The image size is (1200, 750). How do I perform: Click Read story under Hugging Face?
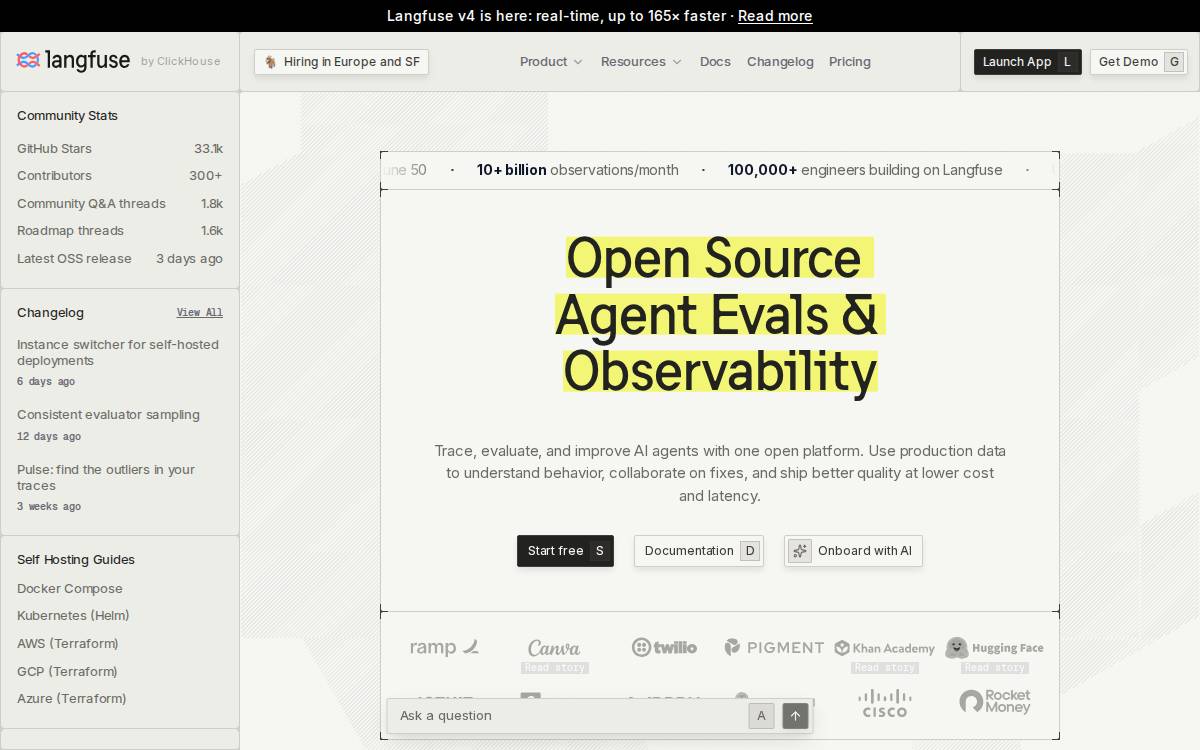click(x=995, y=668)
